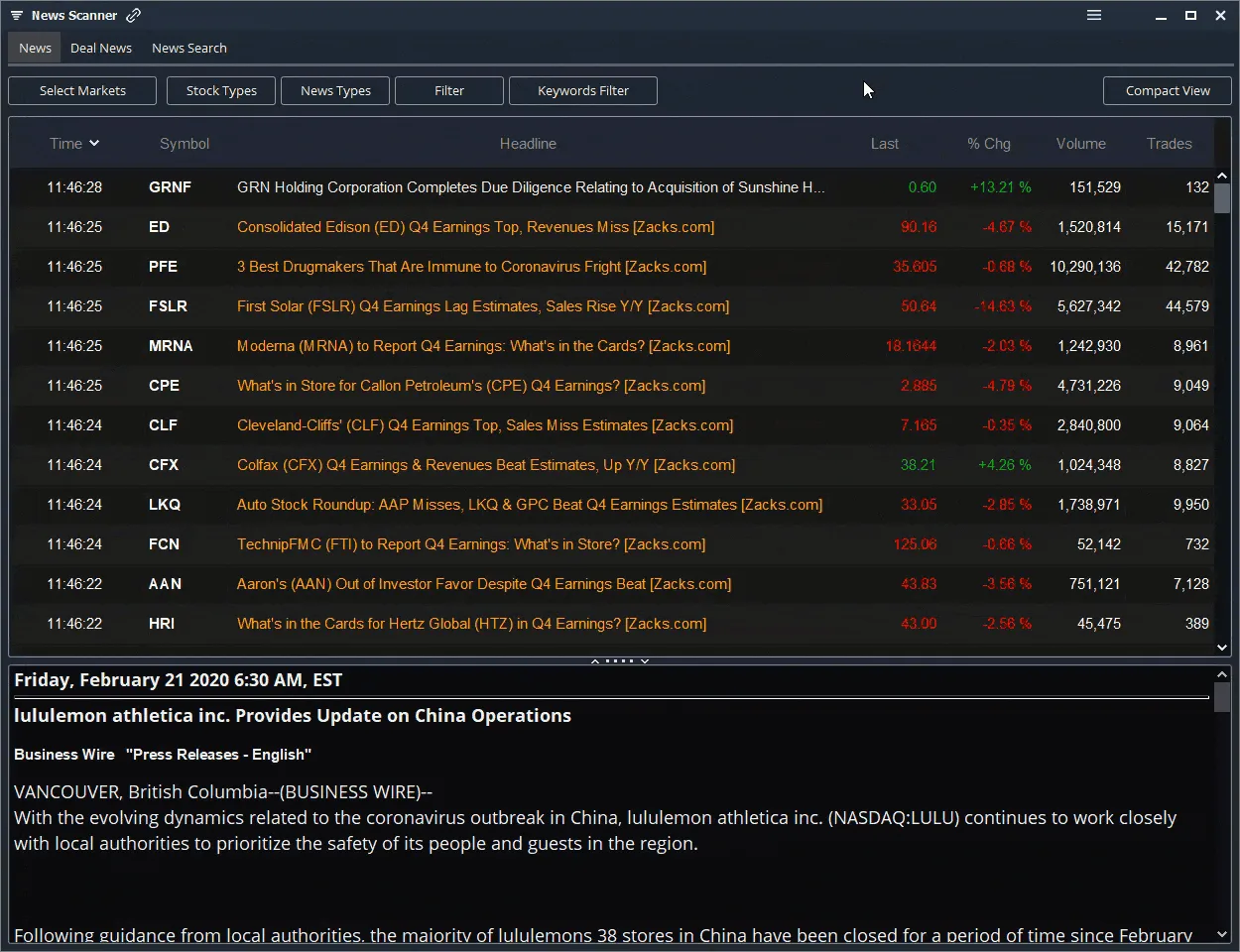This screenshot has height=952, width=1240.
Task: Open the GRN Holding Corporation headline
Action: point(531,187)
